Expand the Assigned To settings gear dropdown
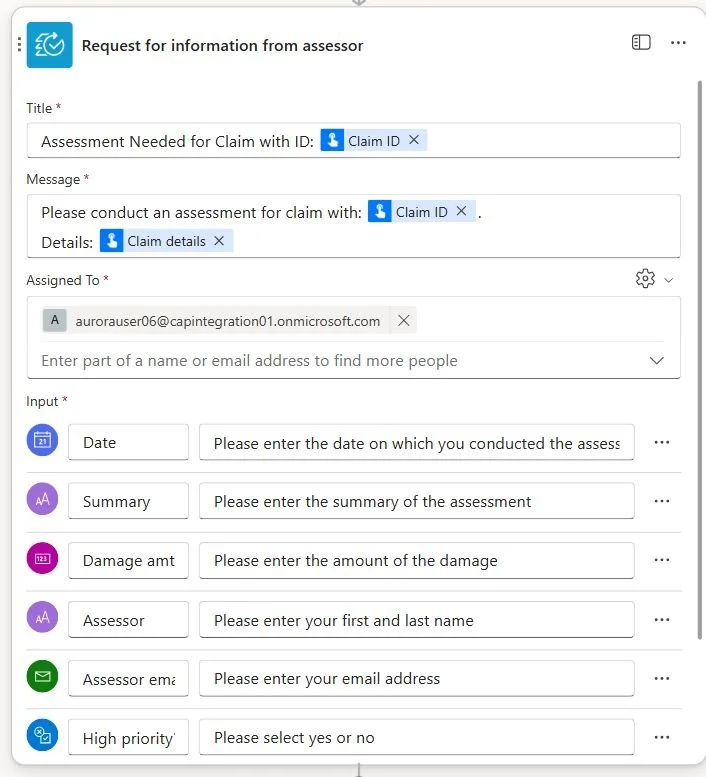The height and width of the screenshot is (777, 706). pos(654,279)
